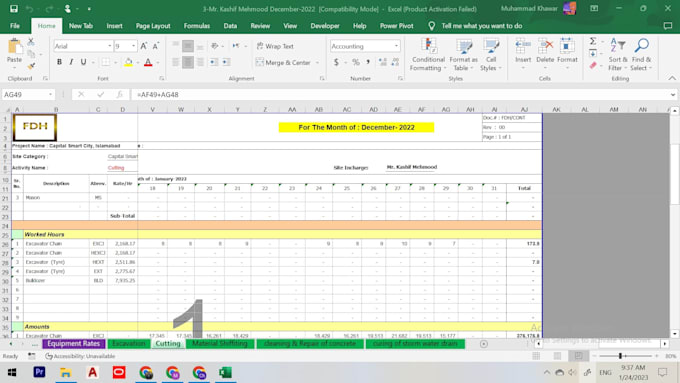Open Find & Select menu
Screen dimensions: 680x383
coord(641,55)
